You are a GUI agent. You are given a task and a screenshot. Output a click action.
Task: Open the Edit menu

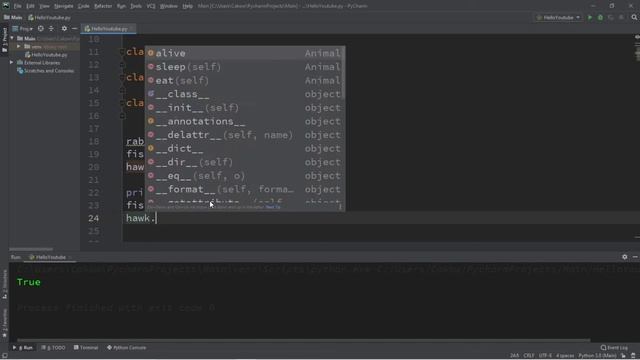(31, 6)
